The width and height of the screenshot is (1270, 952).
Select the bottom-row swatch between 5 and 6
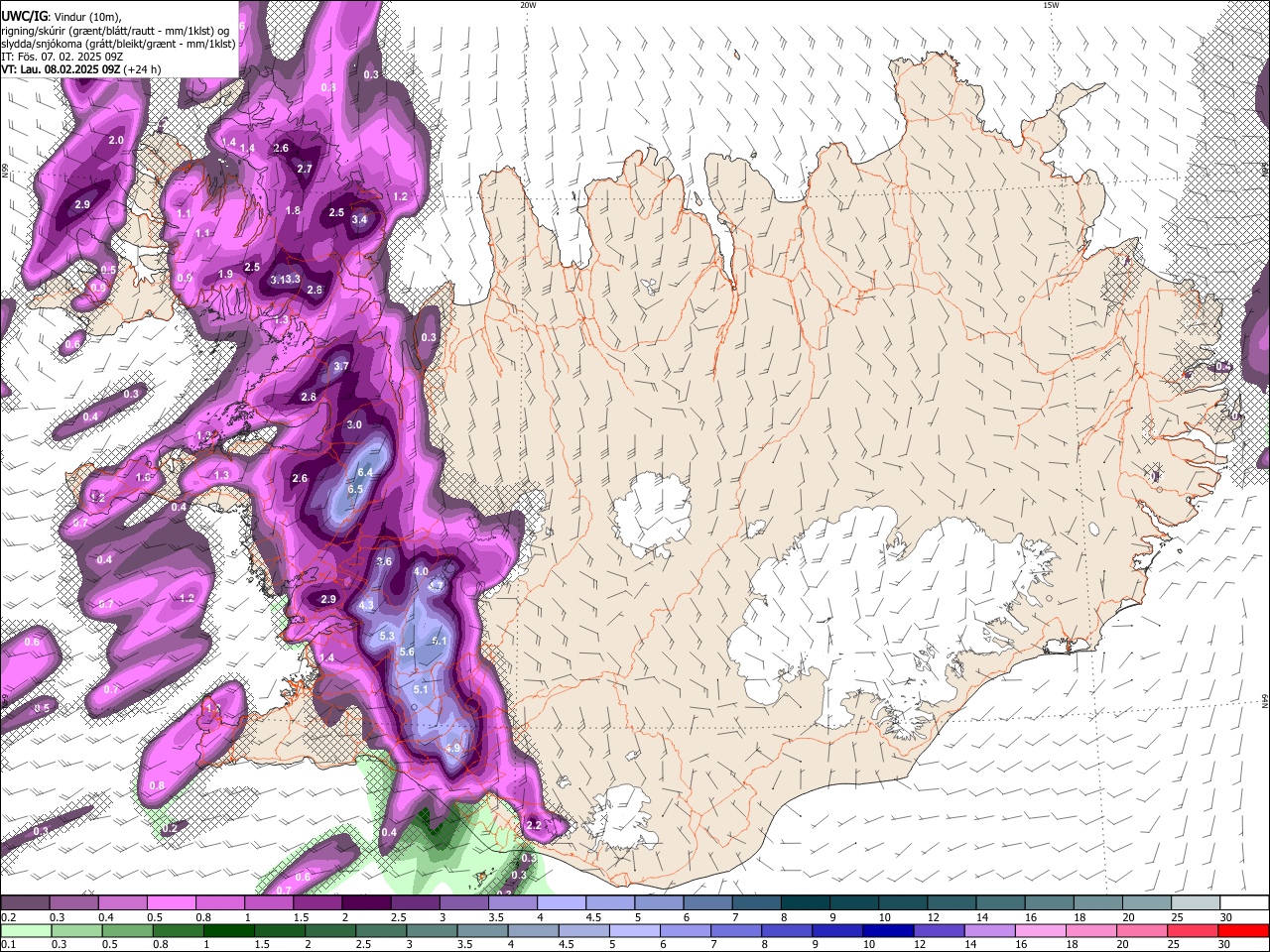click(x=635, y=931)
